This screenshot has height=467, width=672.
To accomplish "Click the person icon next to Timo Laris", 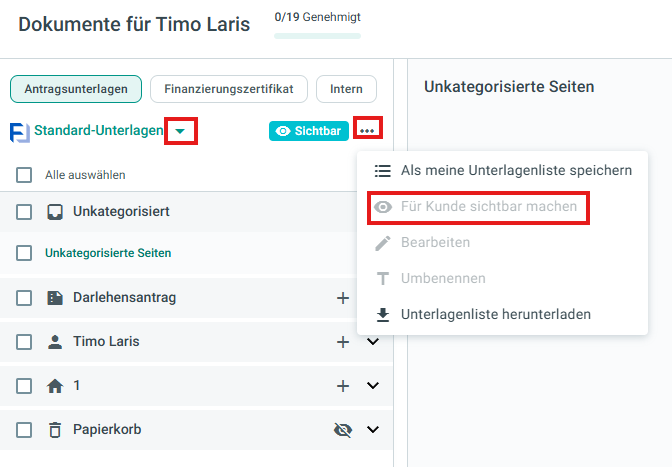I will point(55,342).
